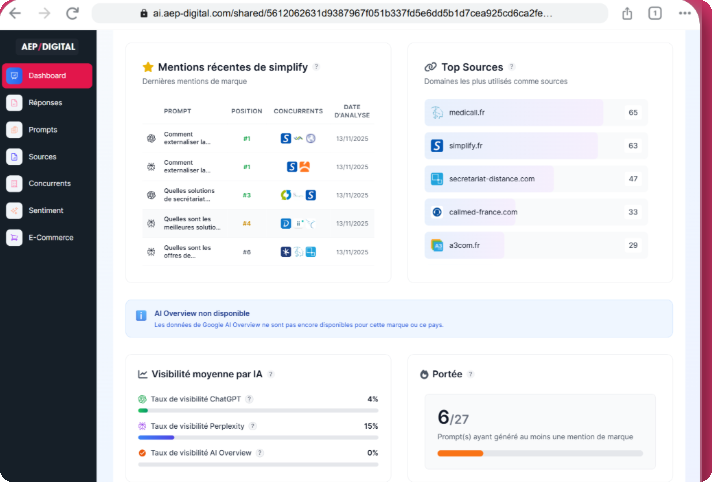Click the help icon beside Visibilité moyenne par IA
The image size is (712, 482).
pos(271,374)
